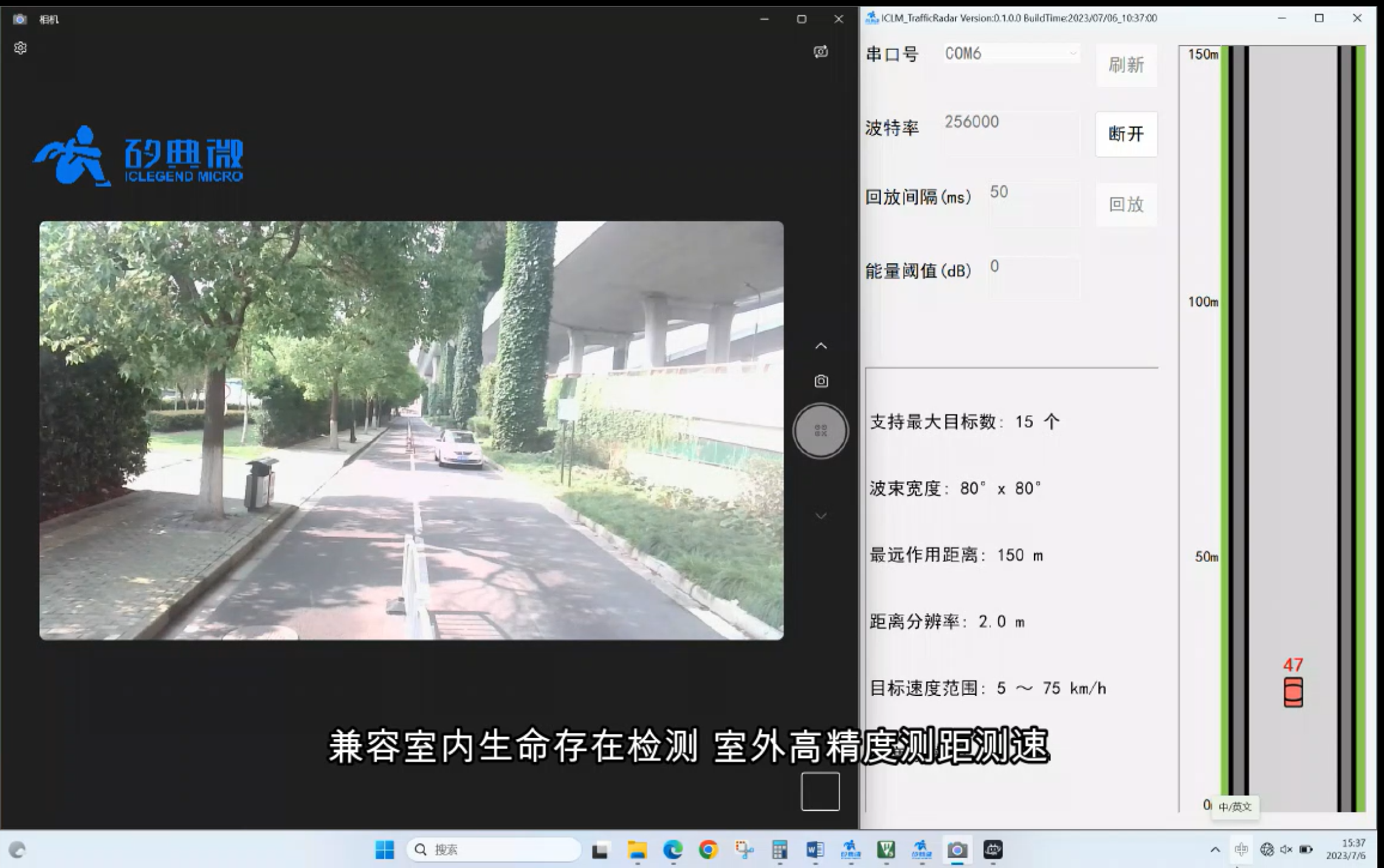Click the 100m marker on radar scale
1384x868 pixels.
pos(1203,301)
